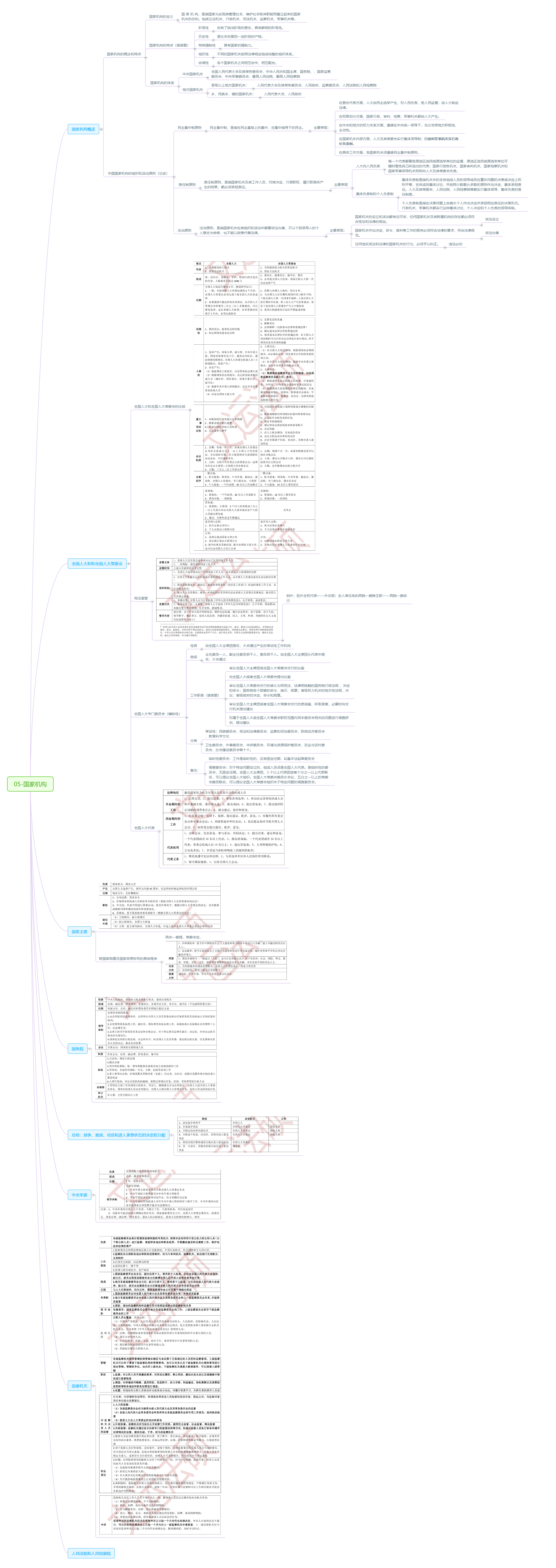The width and height of the screenshot is (556, 1568).
Task: Click the 特殊强制性 characteristic node
Action: pos(206,46)
